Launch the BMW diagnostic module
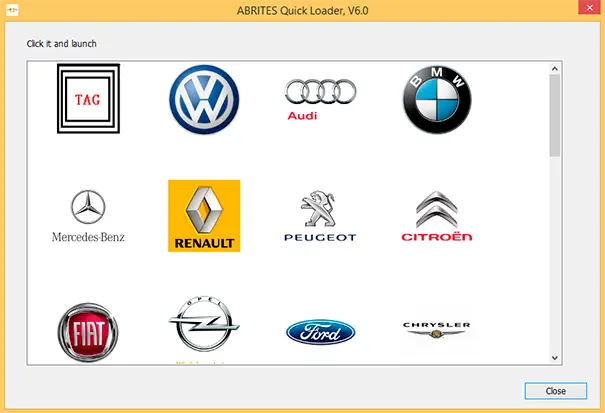The width and height of the screenshot is (605, 413). 436,99
